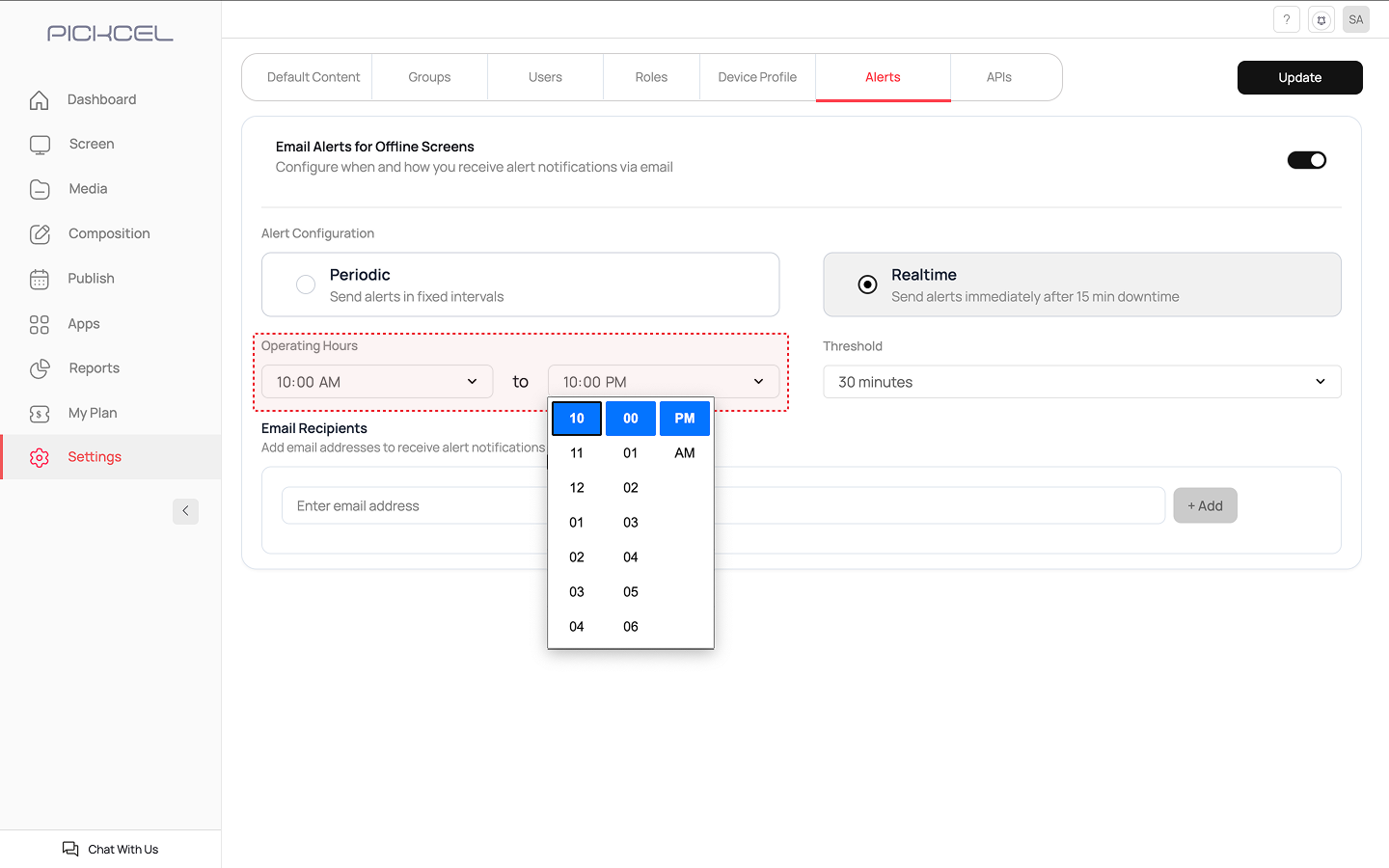This screenshot has width=1389, height=868.
Task: Click the Publish calendar icon
Action: (40, 280)
